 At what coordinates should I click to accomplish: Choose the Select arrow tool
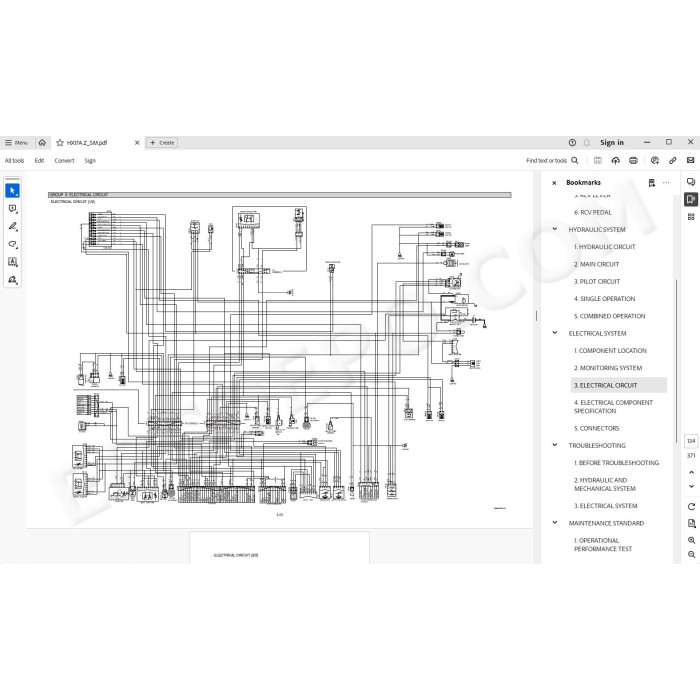click(12, 191)
